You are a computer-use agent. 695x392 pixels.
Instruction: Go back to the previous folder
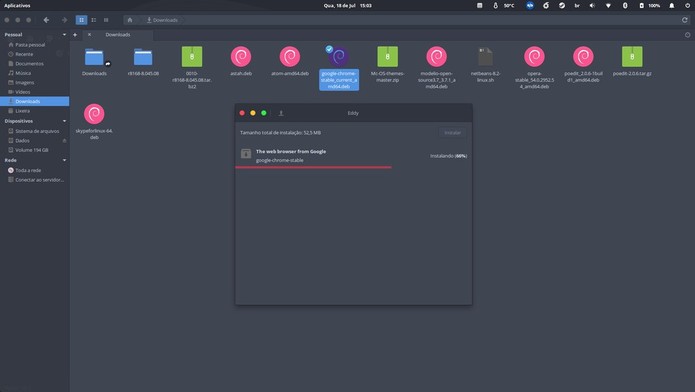[46, 20]
